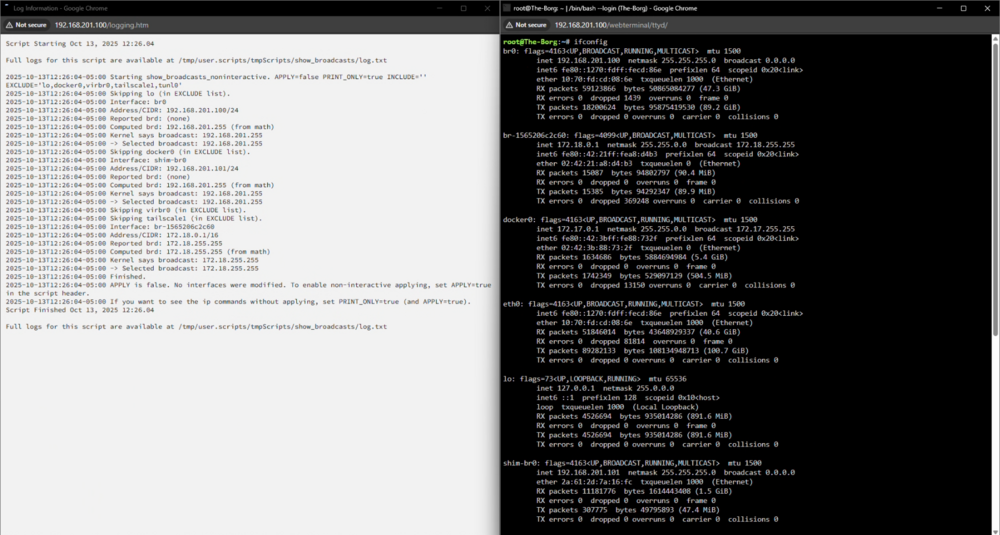Viewport: 1000px width, 535px height.
Task: Click the 192.168.201.100/webterminal/ttyd/ address bar
Action: tap(611, 25)
